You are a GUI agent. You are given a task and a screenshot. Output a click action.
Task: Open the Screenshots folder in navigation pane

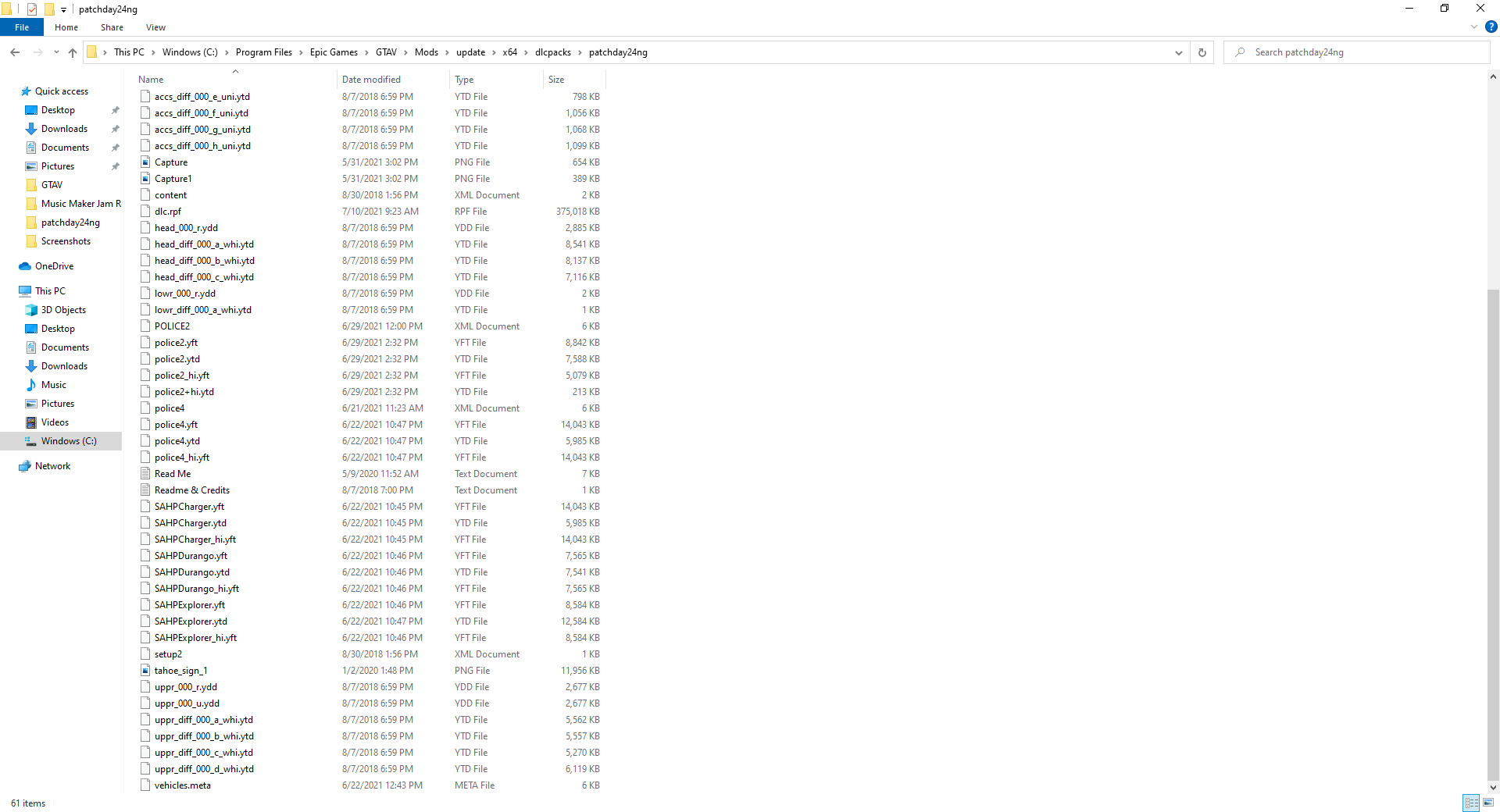click(x=66, y=241)
